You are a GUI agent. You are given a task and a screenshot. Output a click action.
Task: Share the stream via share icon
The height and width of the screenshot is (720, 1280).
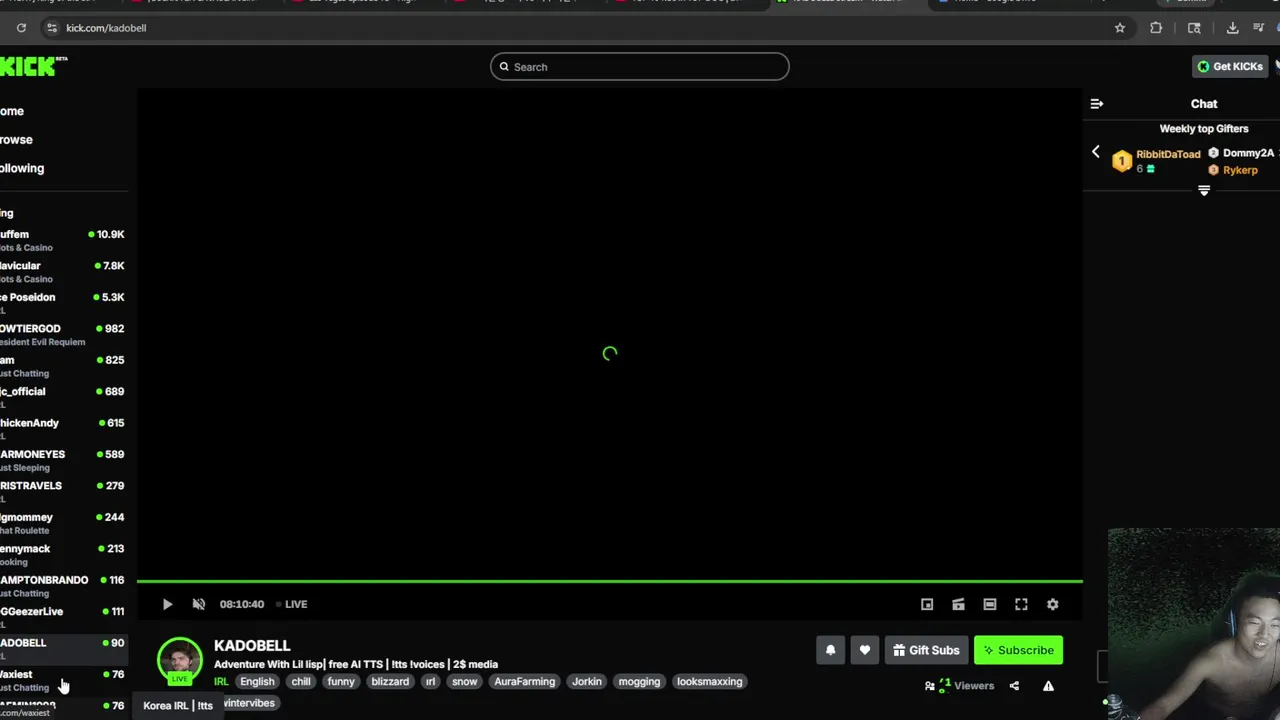tap(1014, 686)
